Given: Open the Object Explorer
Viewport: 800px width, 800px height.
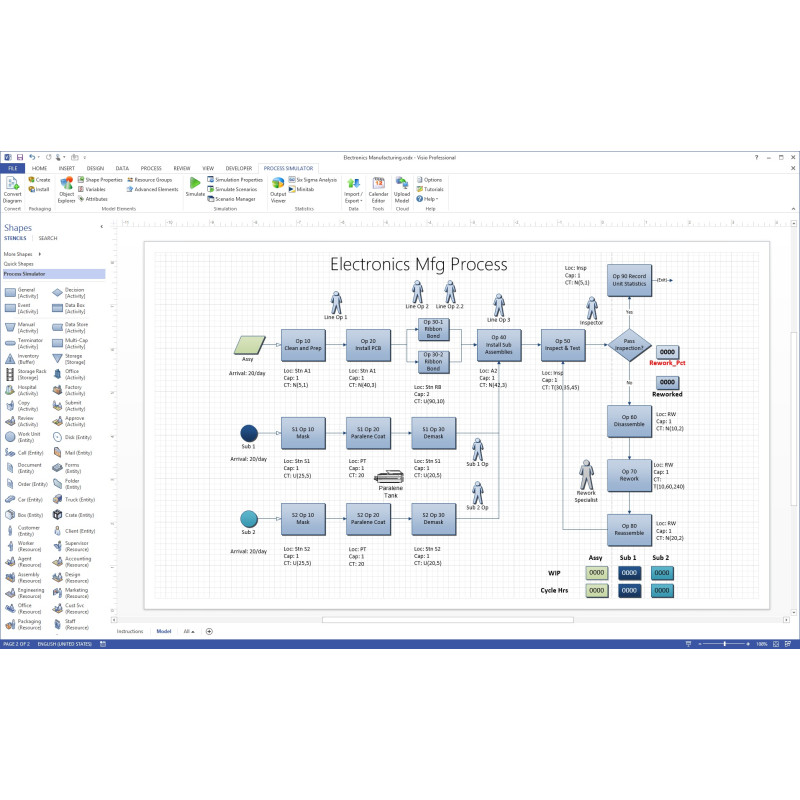Looking at the screenshot, I should (x=67, y=188).
